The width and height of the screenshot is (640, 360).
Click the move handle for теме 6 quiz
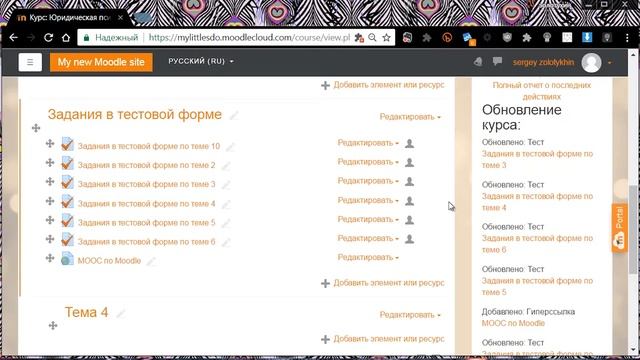coord(50,239)
